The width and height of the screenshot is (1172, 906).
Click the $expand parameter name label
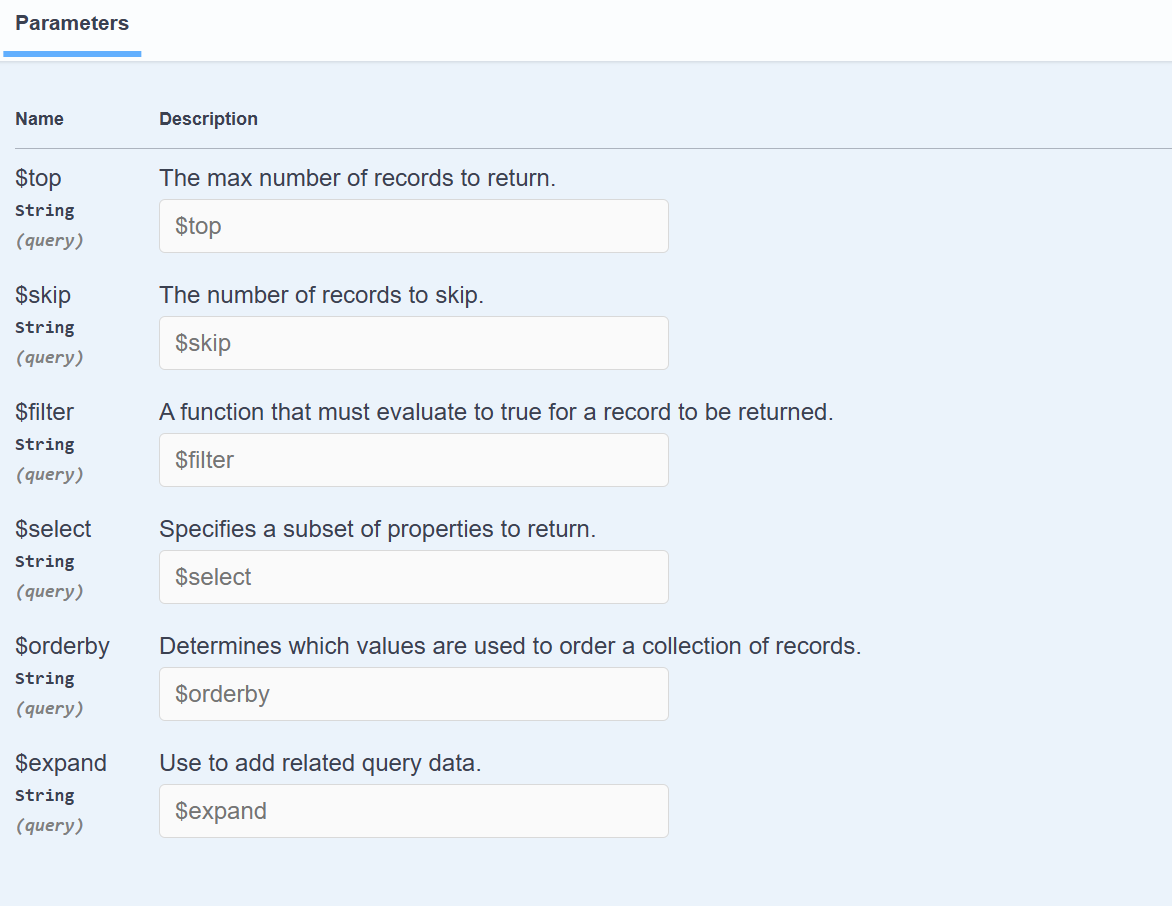(61, 763)
